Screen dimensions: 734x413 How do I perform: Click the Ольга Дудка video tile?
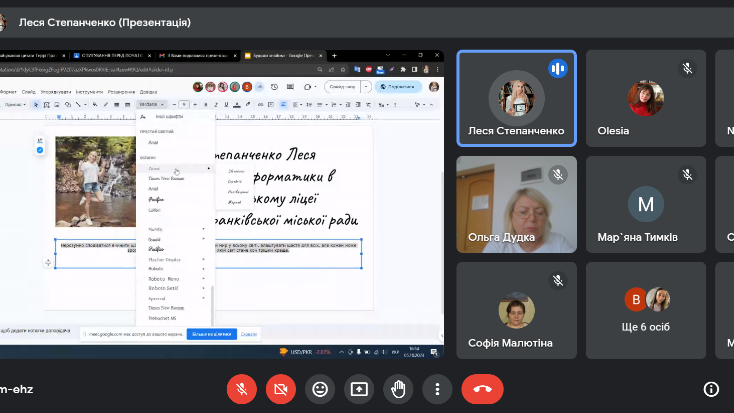pos(516,204)
